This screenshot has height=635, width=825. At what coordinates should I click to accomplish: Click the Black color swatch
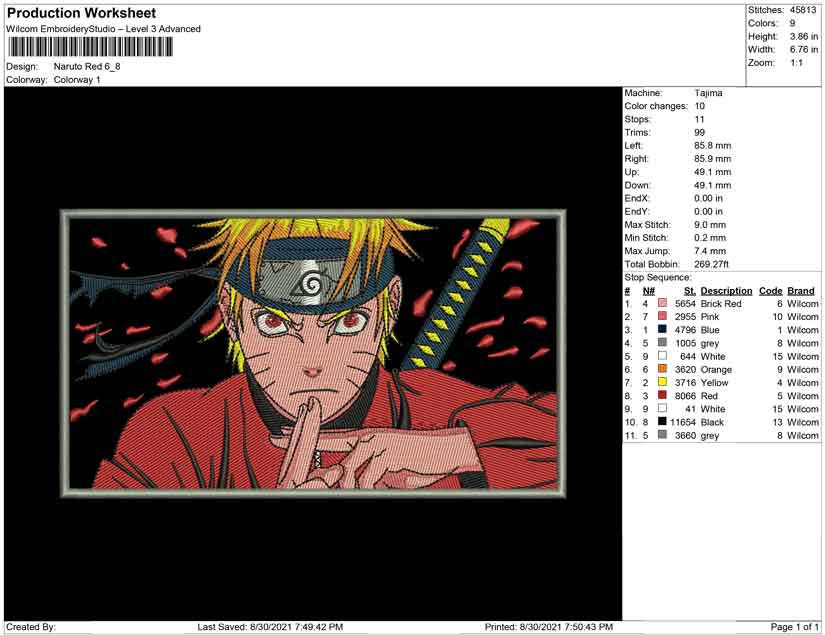coord(662,421)
